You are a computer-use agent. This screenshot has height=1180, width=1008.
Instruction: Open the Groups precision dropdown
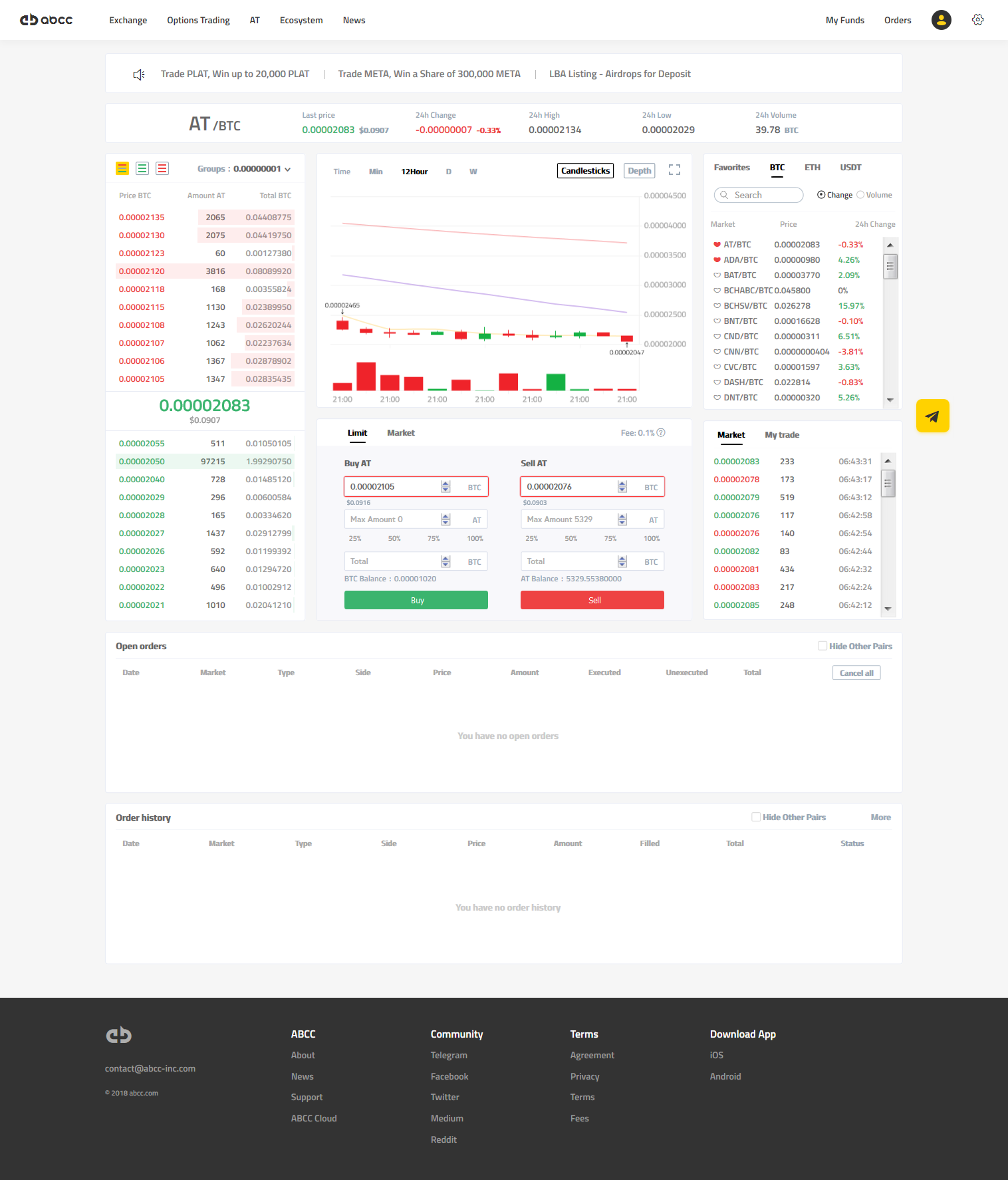pyautogui.click(x=244, y=169)
